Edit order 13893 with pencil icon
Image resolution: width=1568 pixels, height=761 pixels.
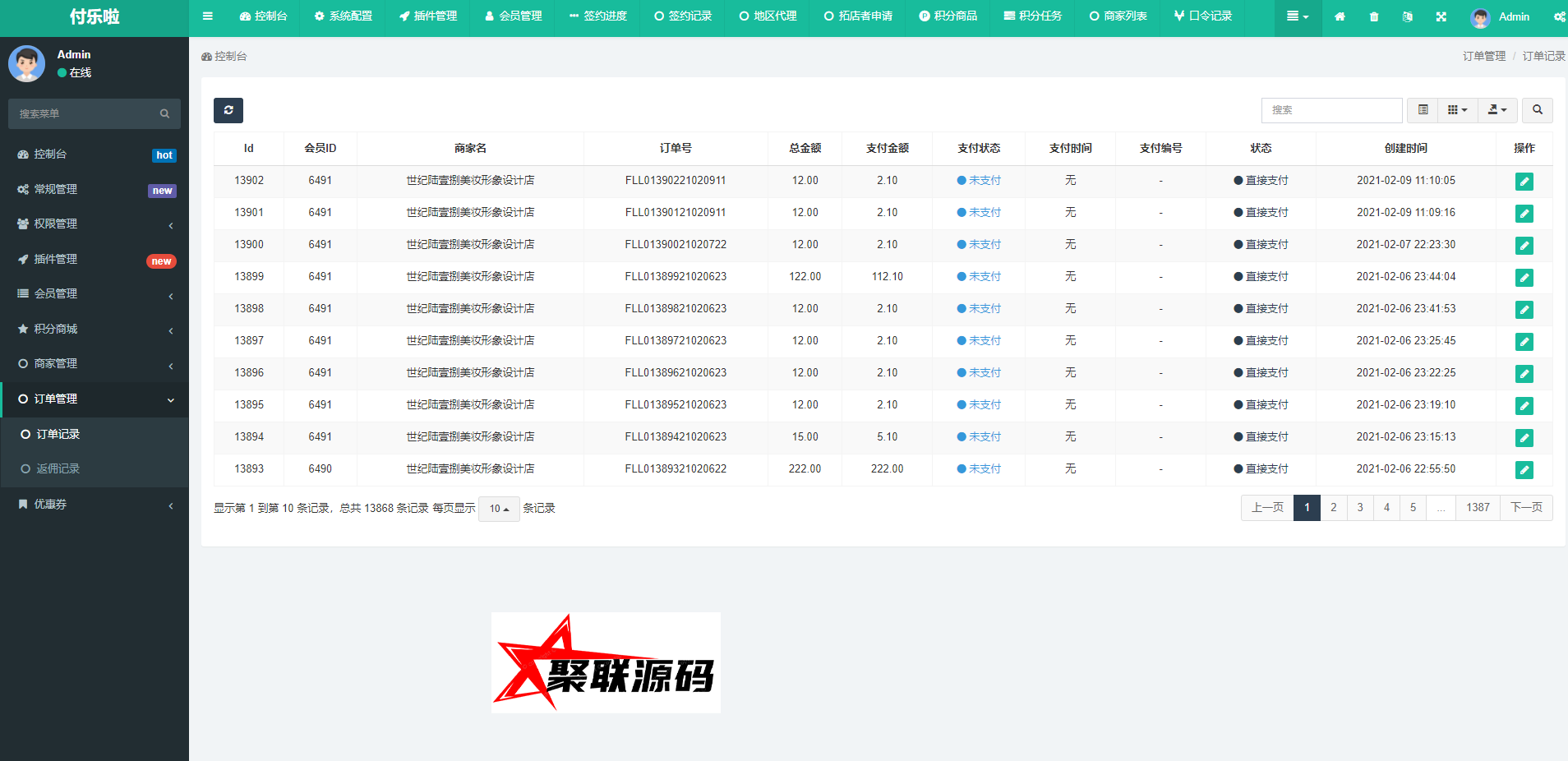[1524, 470]
